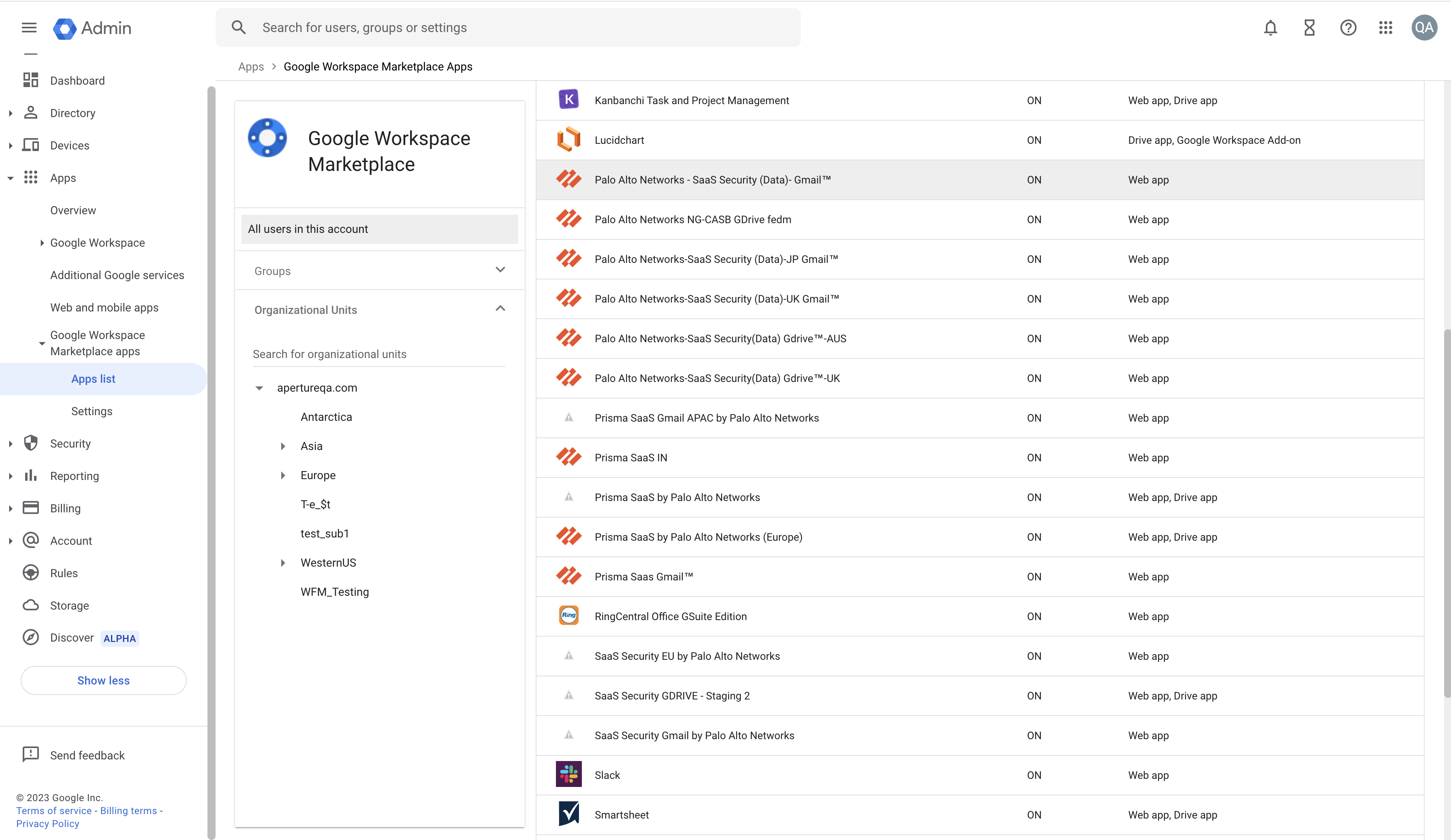Click the hamburger main menu icon

tap(29, 28)
